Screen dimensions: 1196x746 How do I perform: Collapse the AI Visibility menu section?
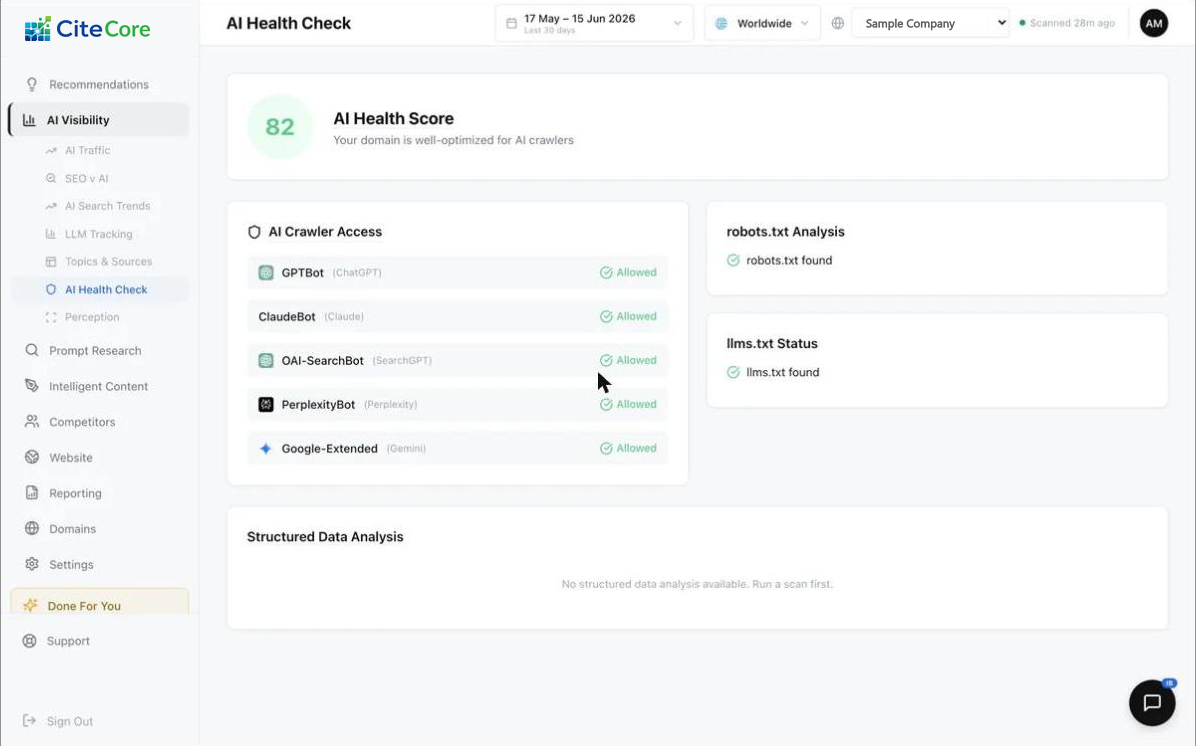pos(99,120)
